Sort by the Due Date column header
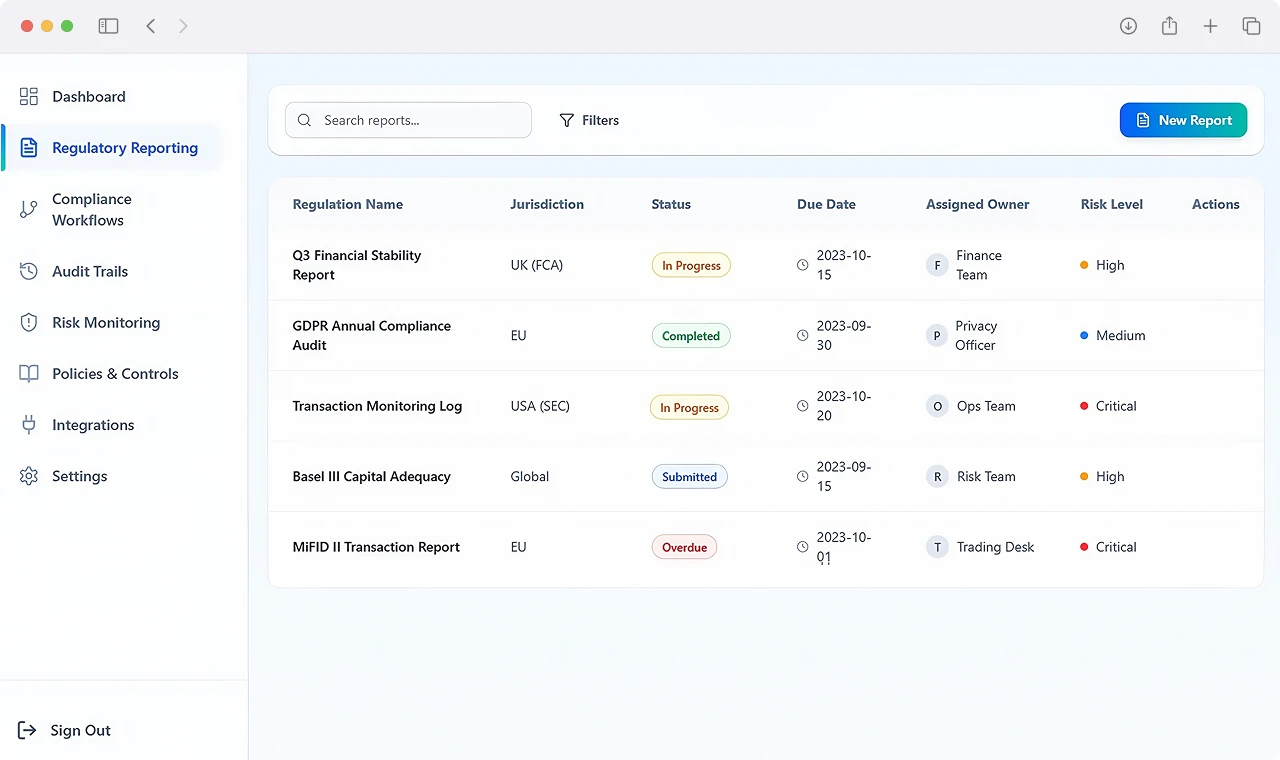Screen dimensions: 1280x760 point(826,204)
